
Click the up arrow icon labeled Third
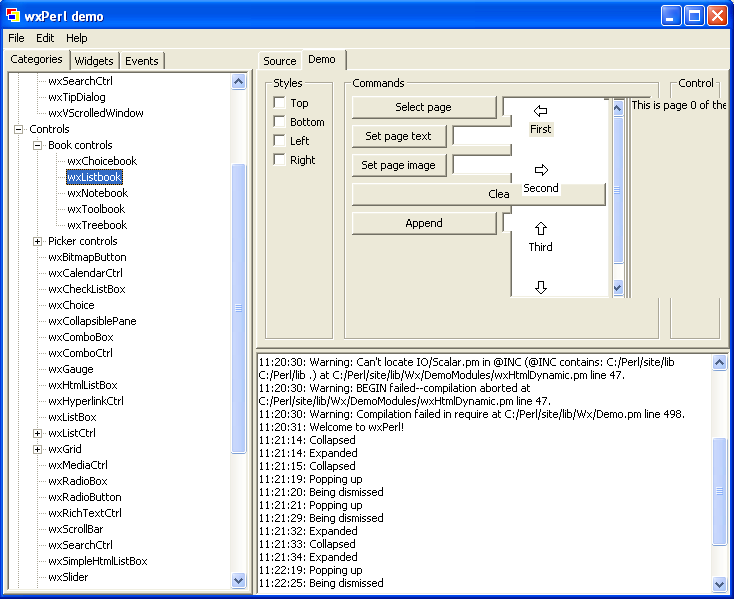(541, 229)
